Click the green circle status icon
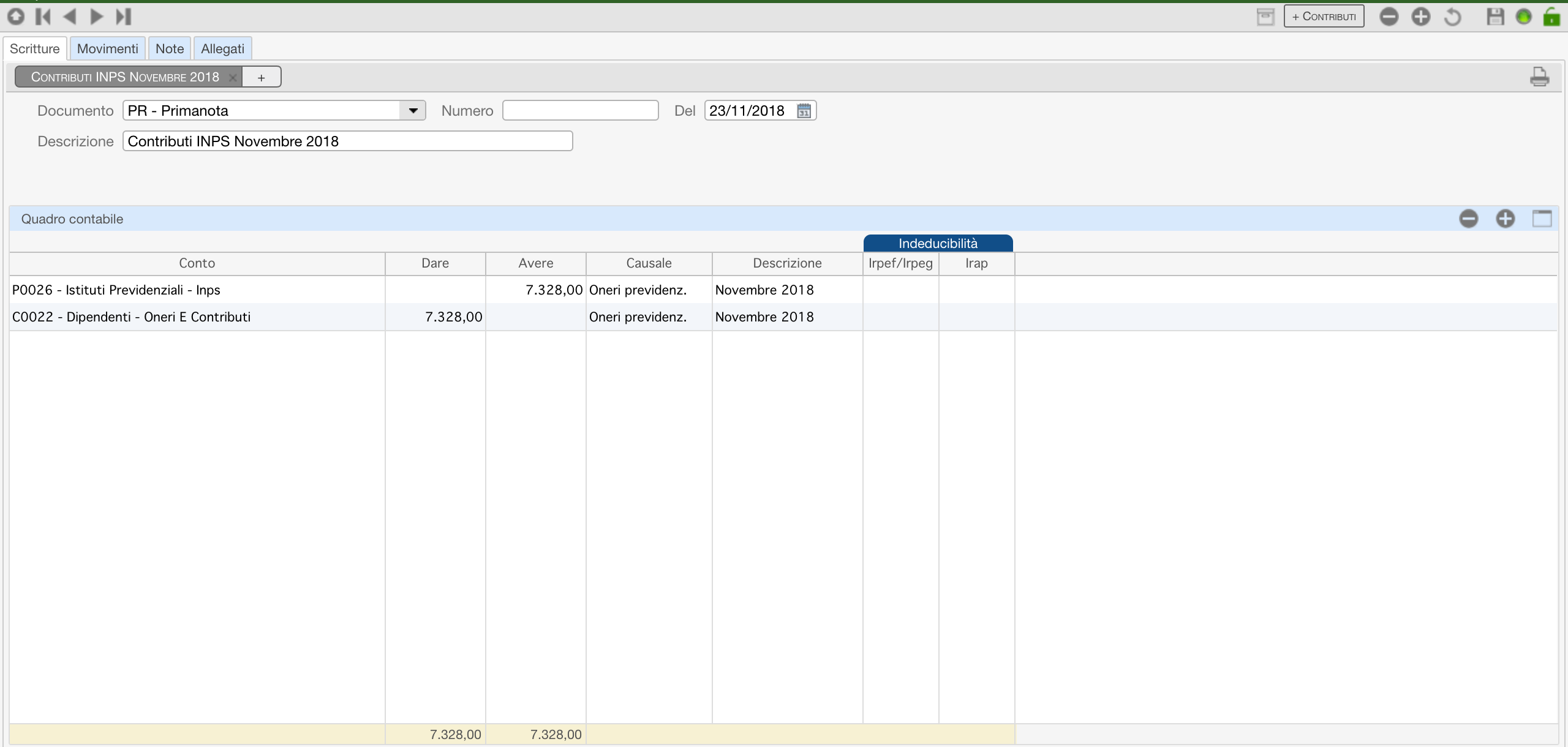1568x747 pixels. 1524,17
